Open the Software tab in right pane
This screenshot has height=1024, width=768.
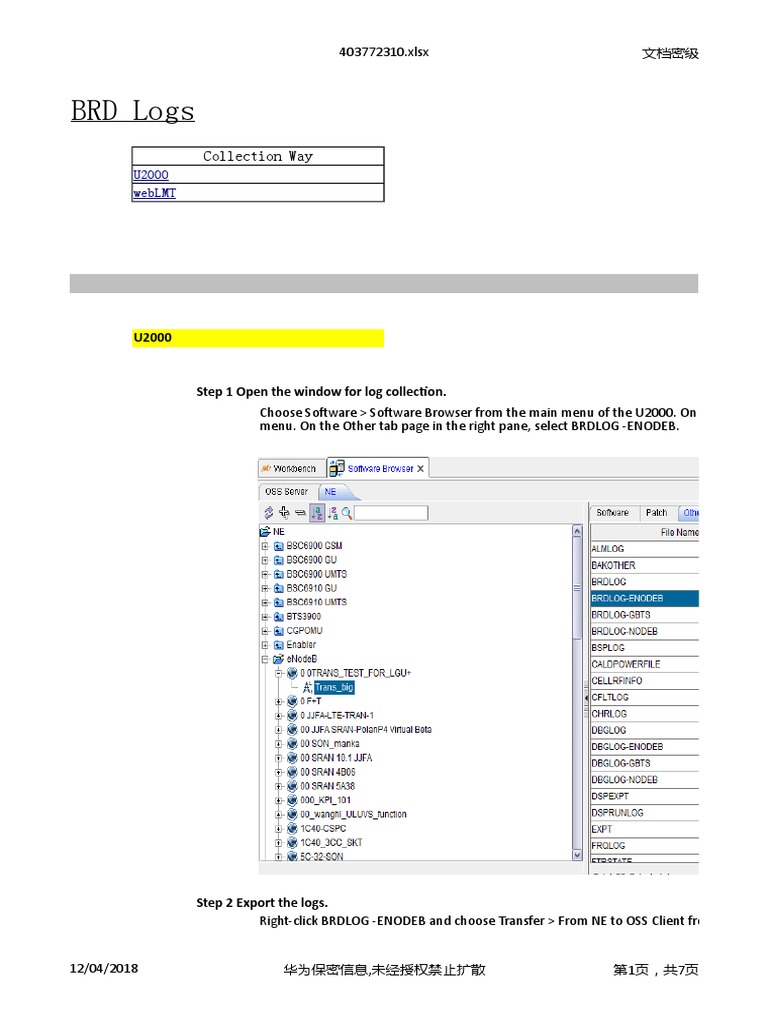coord(613,513)
